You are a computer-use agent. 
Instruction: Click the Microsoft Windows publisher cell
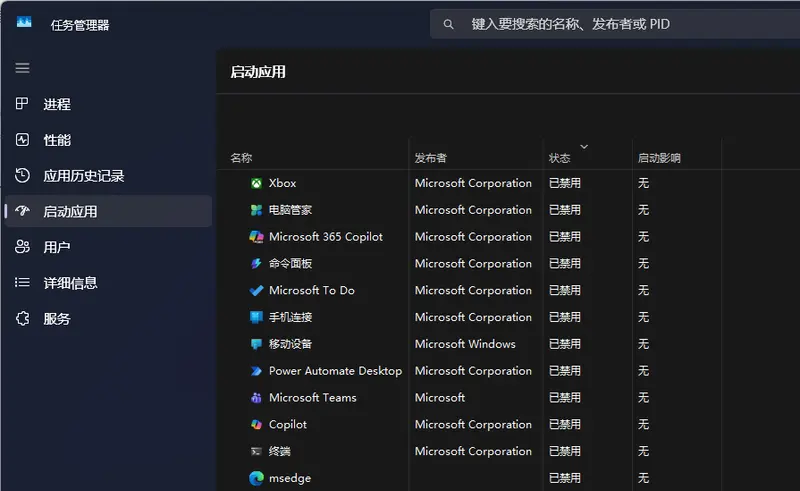pos(465,344)
